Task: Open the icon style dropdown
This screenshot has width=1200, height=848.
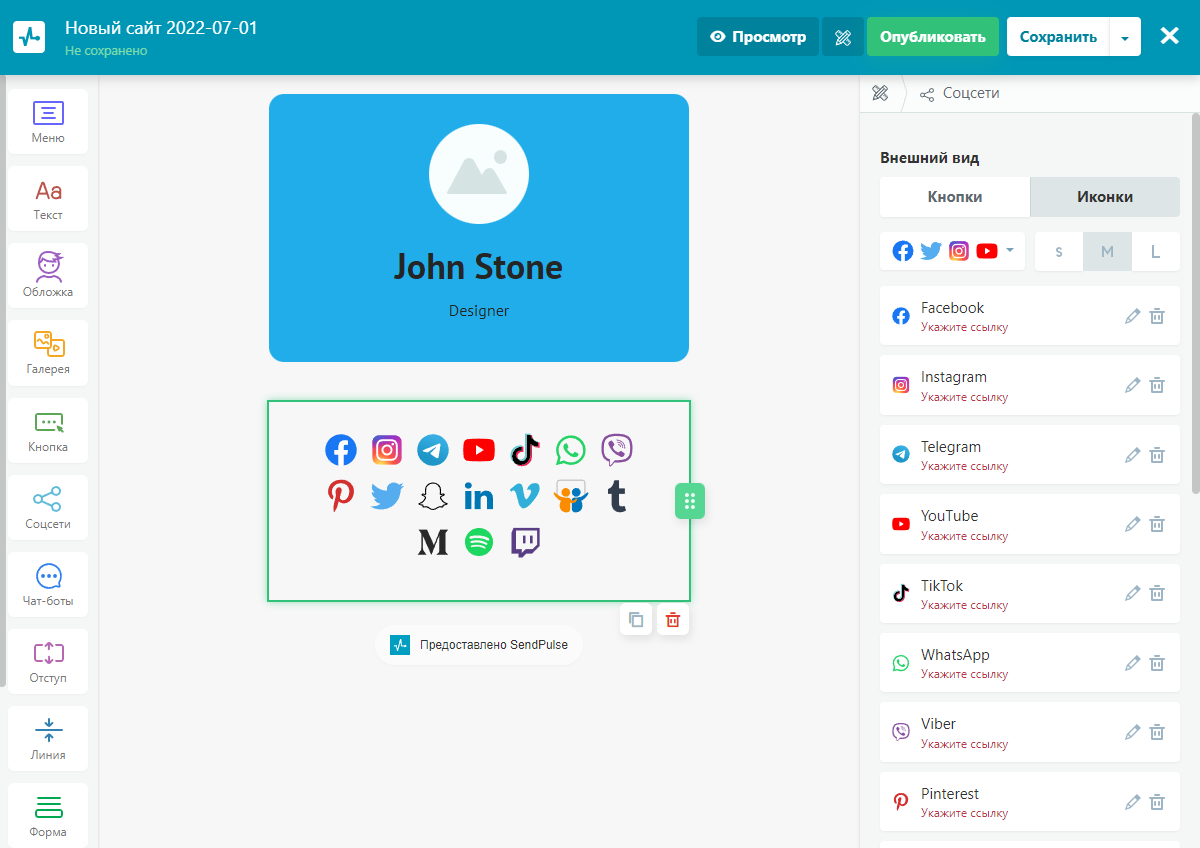Action: coord(953,251)
